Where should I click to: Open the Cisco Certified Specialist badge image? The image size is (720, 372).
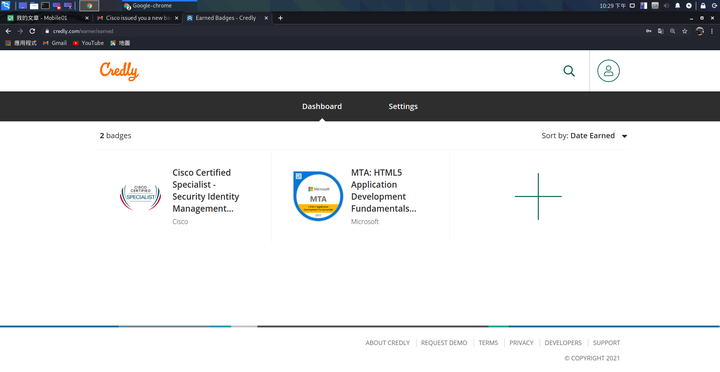click(141, 197)
